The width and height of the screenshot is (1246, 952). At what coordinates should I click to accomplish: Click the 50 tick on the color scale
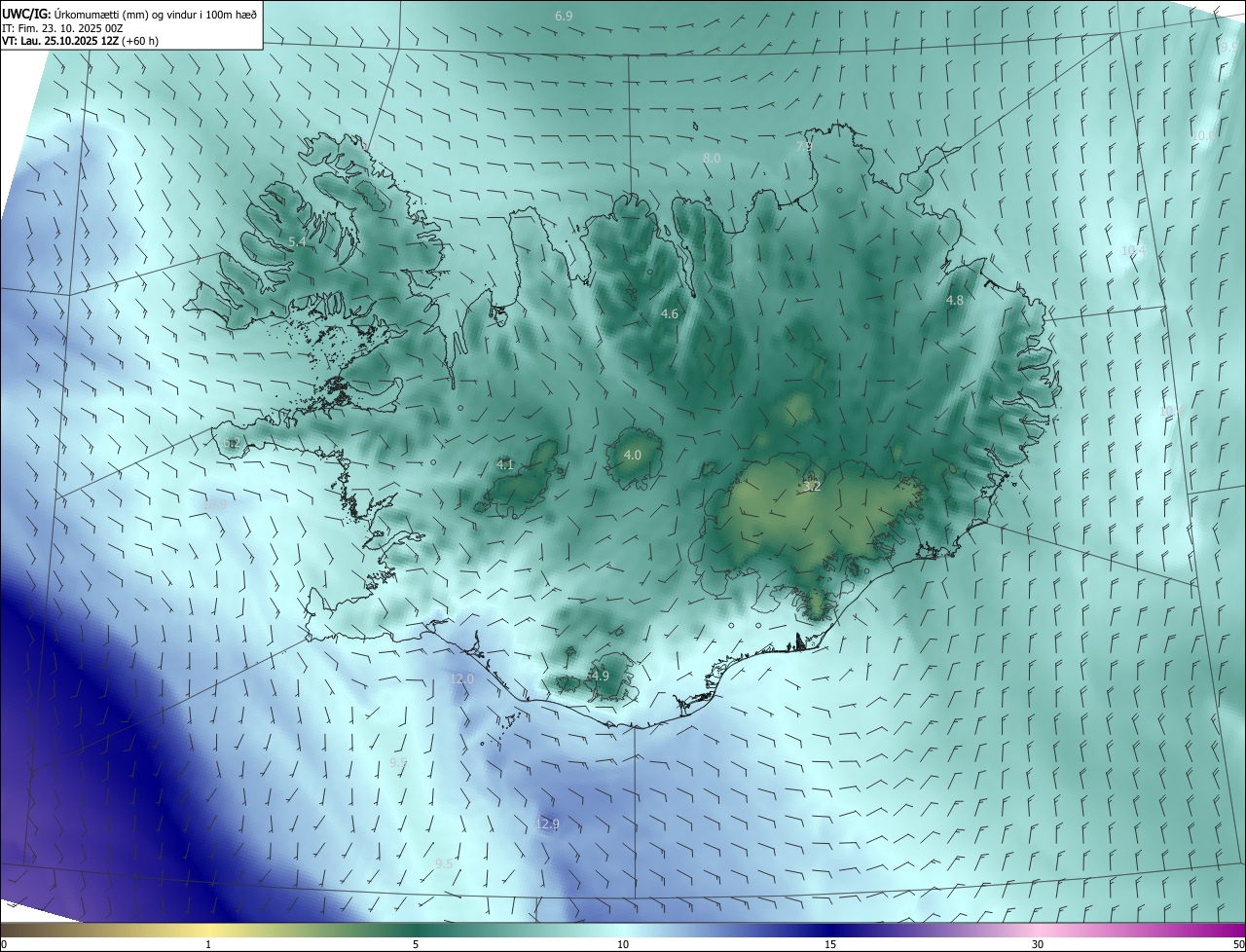pyautogui.click(x=1238, y=944)
